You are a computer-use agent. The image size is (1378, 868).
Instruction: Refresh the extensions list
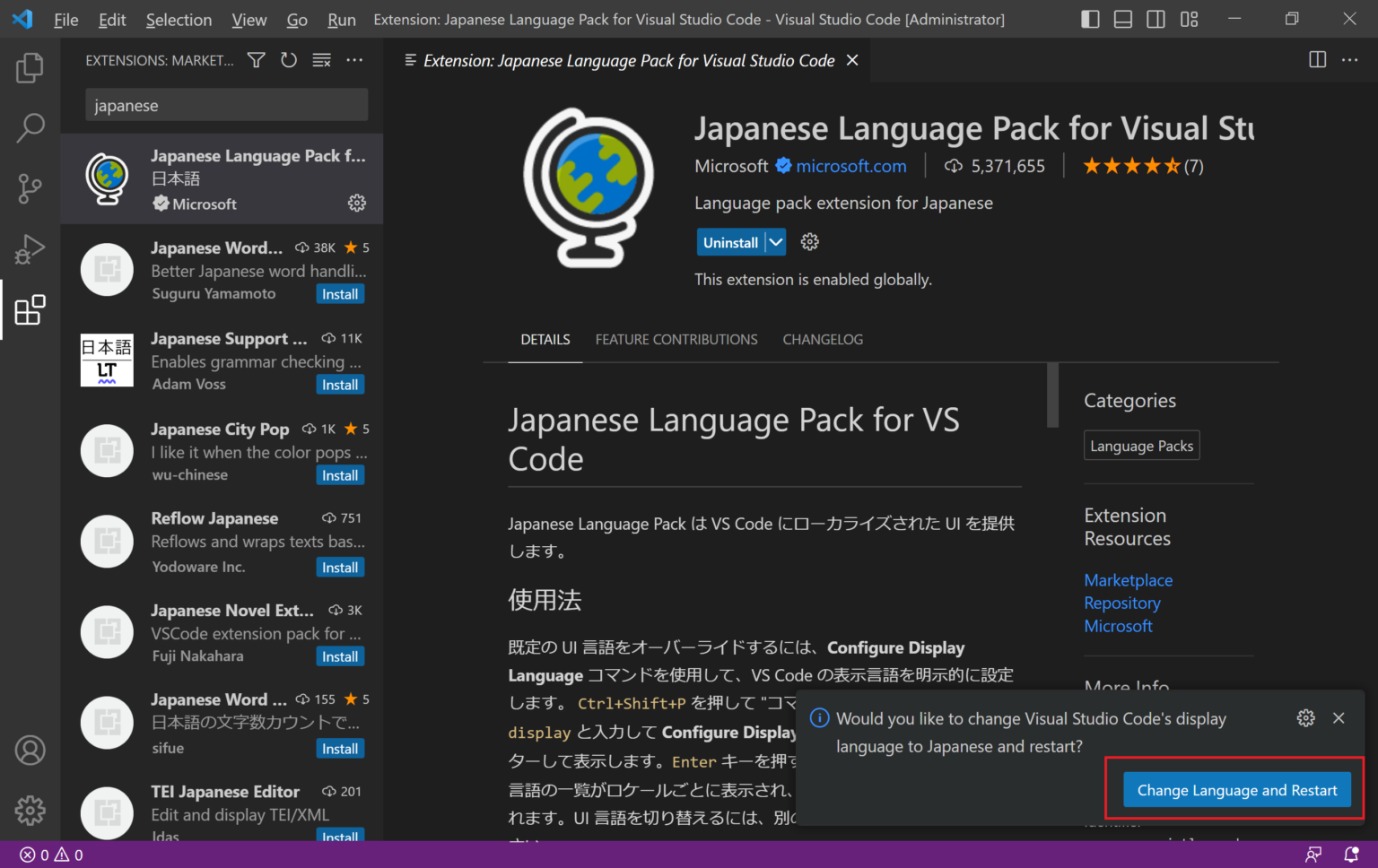pos(288,60)
